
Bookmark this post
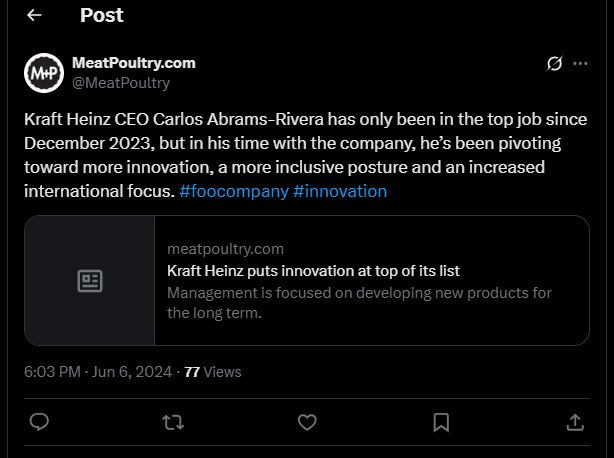point(441,422)
